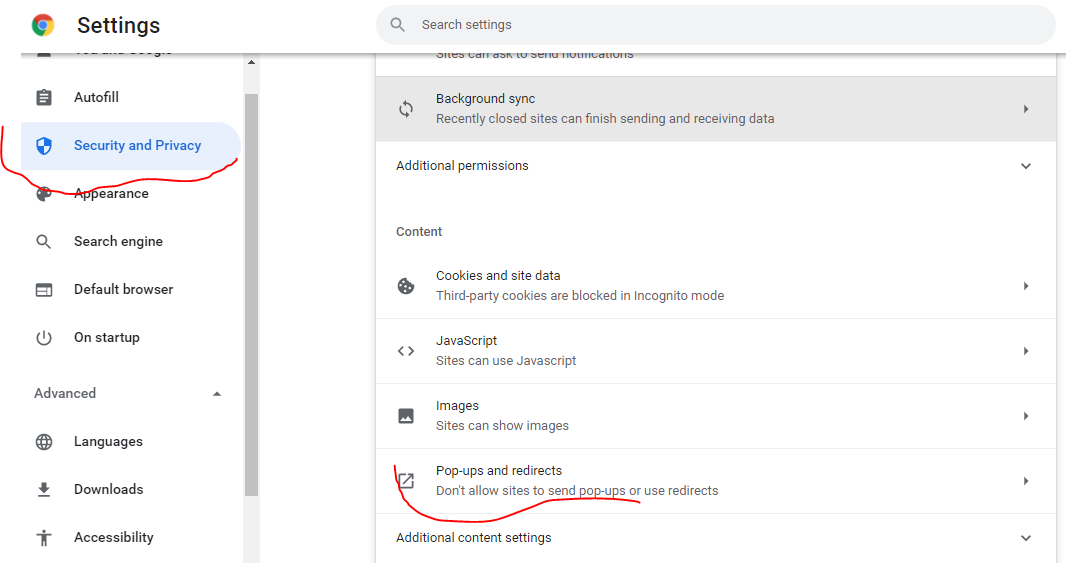
Task: Click the magnifier icon in Search settings
Action: coord(398,24)
